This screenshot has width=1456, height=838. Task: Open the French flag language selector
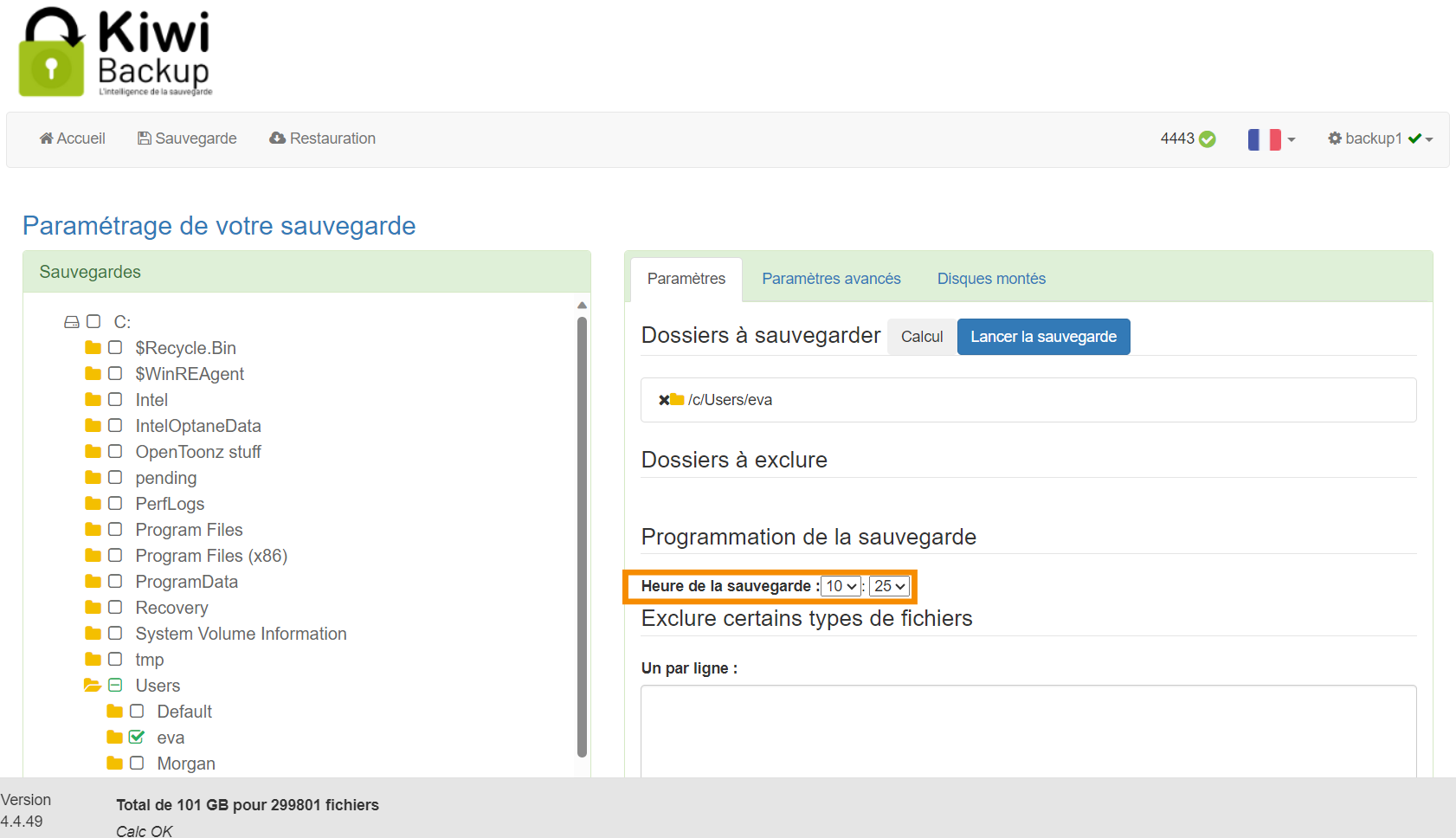pyautogui.click(x=1271, y=139)
